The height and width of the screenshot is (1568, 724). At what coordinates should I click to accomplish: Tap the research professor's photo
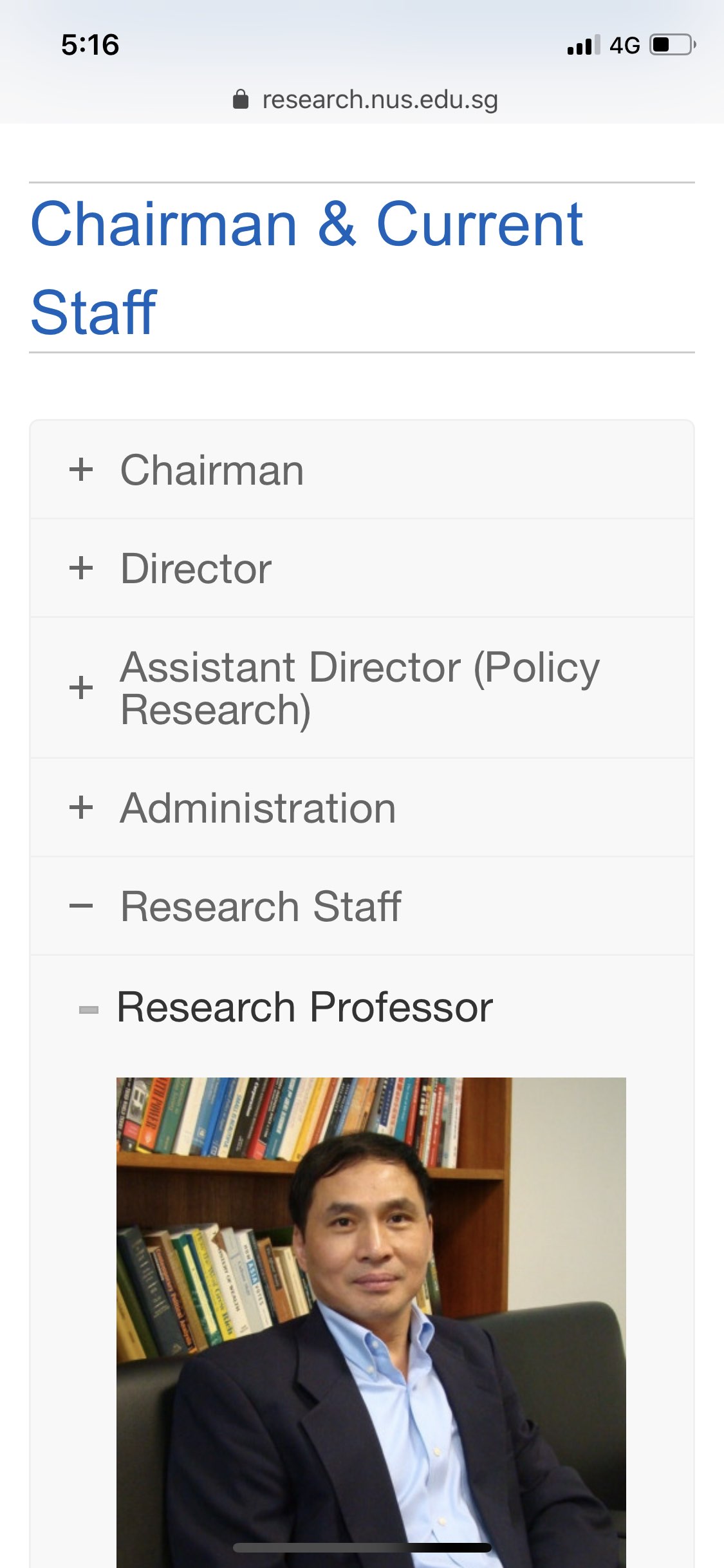[371, 1320]
